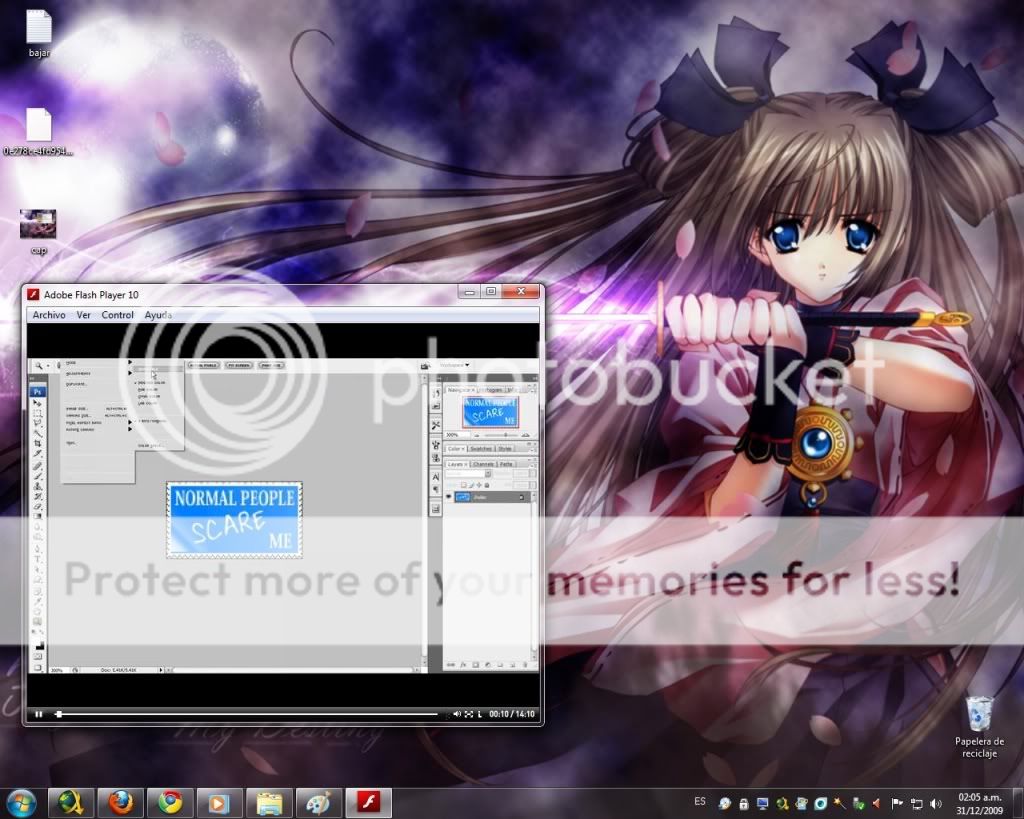Switch to the Styles tab
Image resolution: width=1024 pixels, height=819 pixels.
click(x=505, y=449)
